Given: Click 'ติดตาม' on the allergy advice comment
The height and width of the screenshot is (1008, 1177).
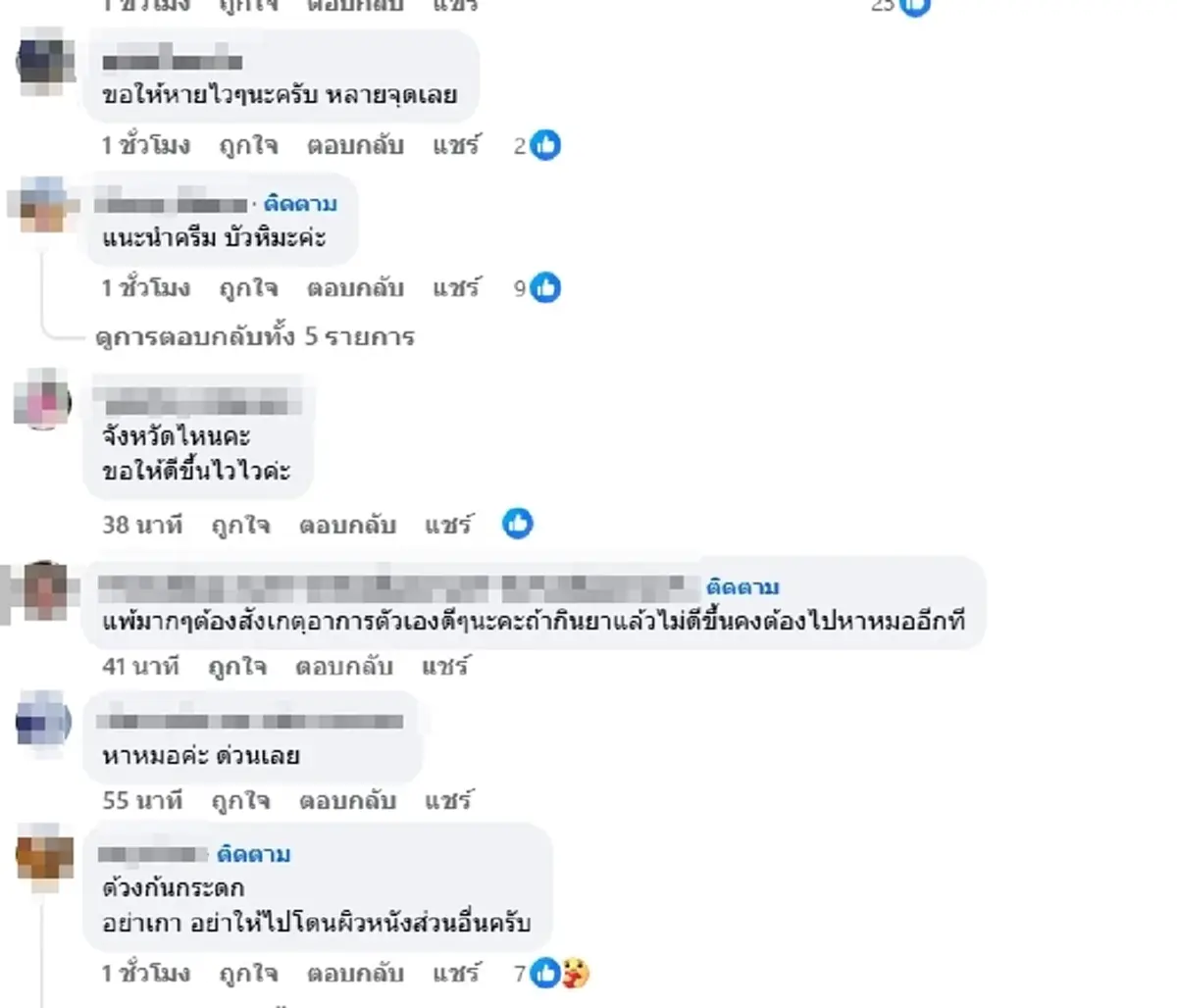Looking at the screenshot, I should coord(741,586).
